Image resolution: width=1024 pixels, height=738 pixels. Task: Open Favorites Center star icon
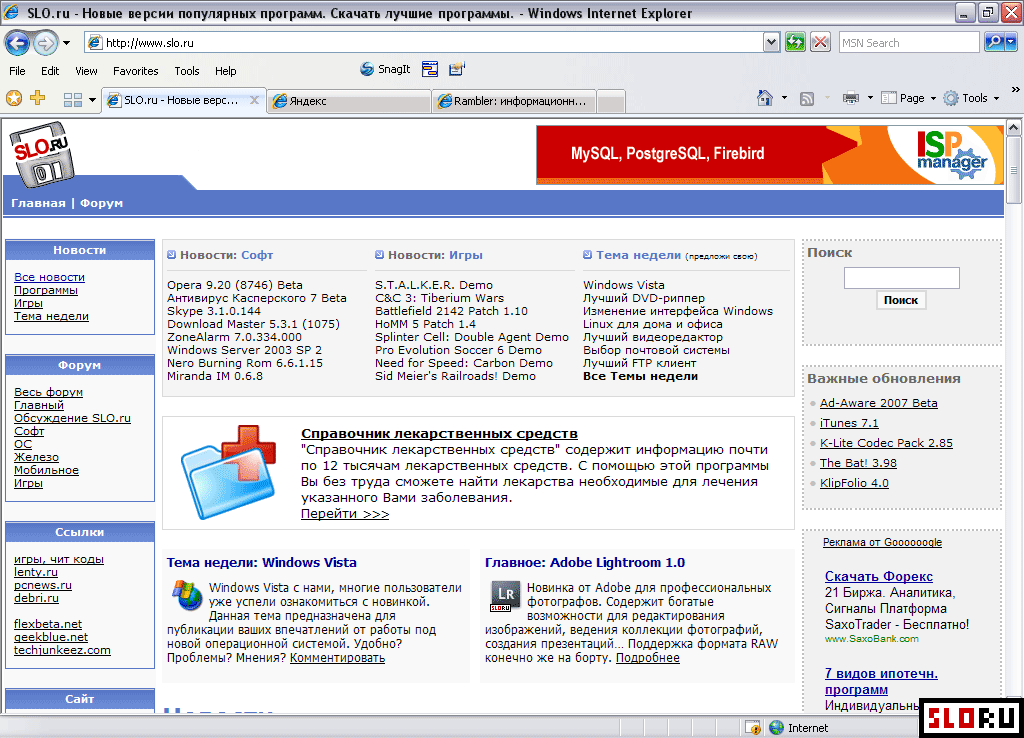pyautogui.click(x=14, y=98)
